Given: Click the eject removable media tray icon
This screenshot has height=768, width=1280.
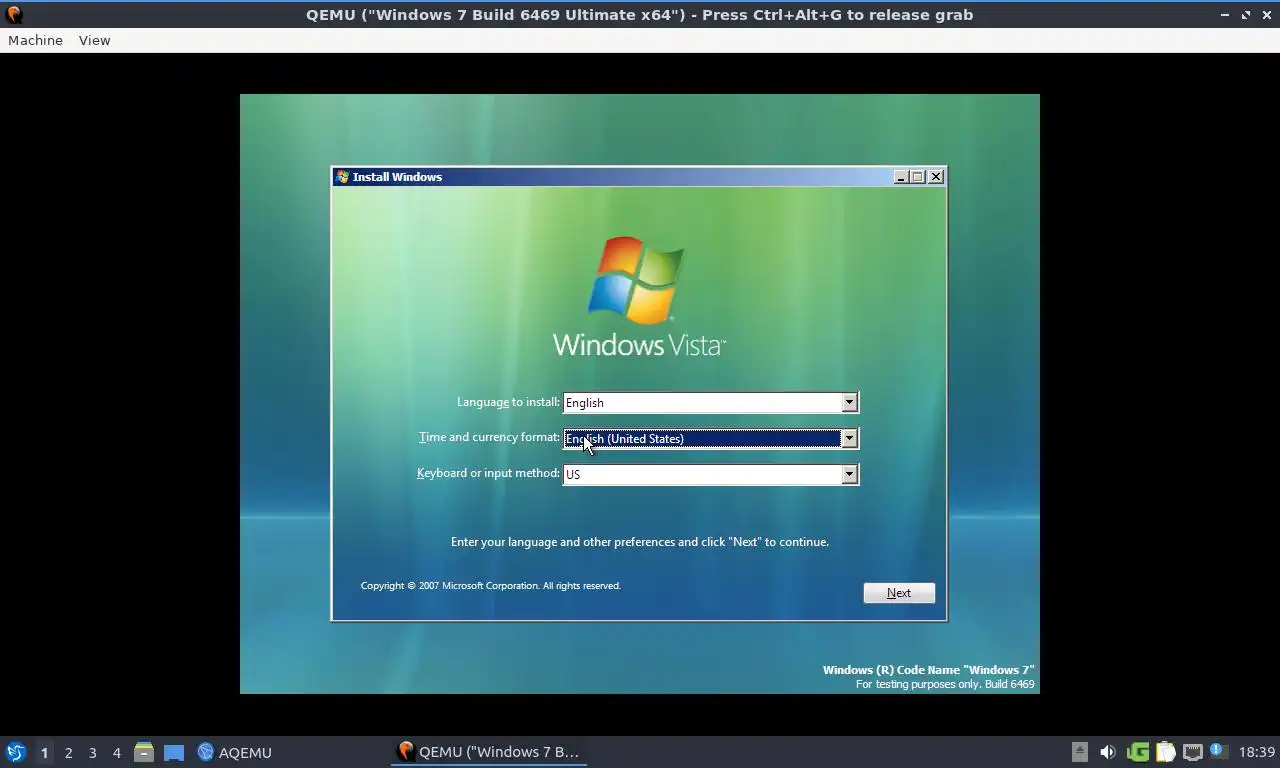Looking at the screenshot, I should (x=1080, y=752).
